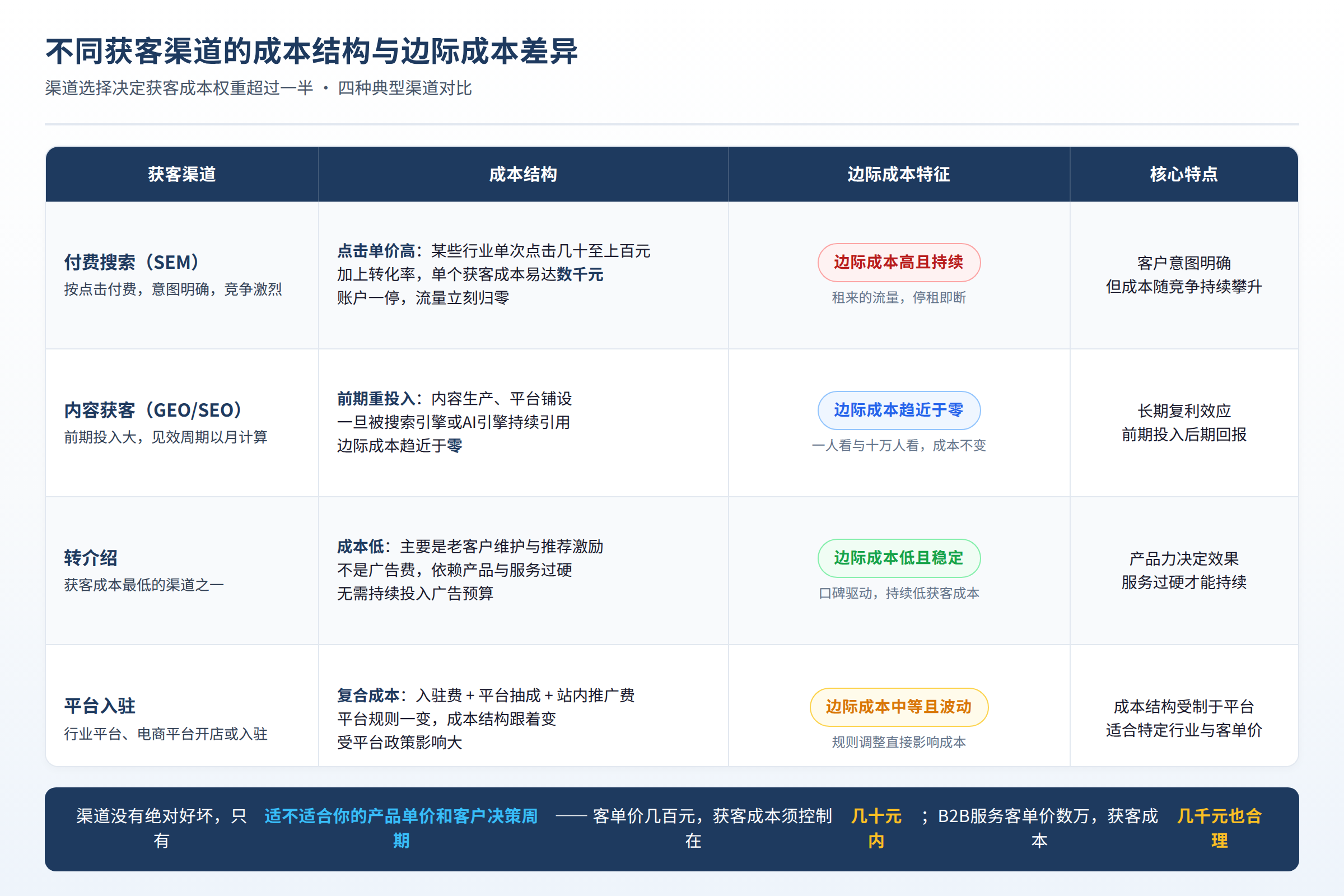Viewport: 1344px width, 896px height.
Task: Click text 前期投入后期回报
Action: (1183, 435)
